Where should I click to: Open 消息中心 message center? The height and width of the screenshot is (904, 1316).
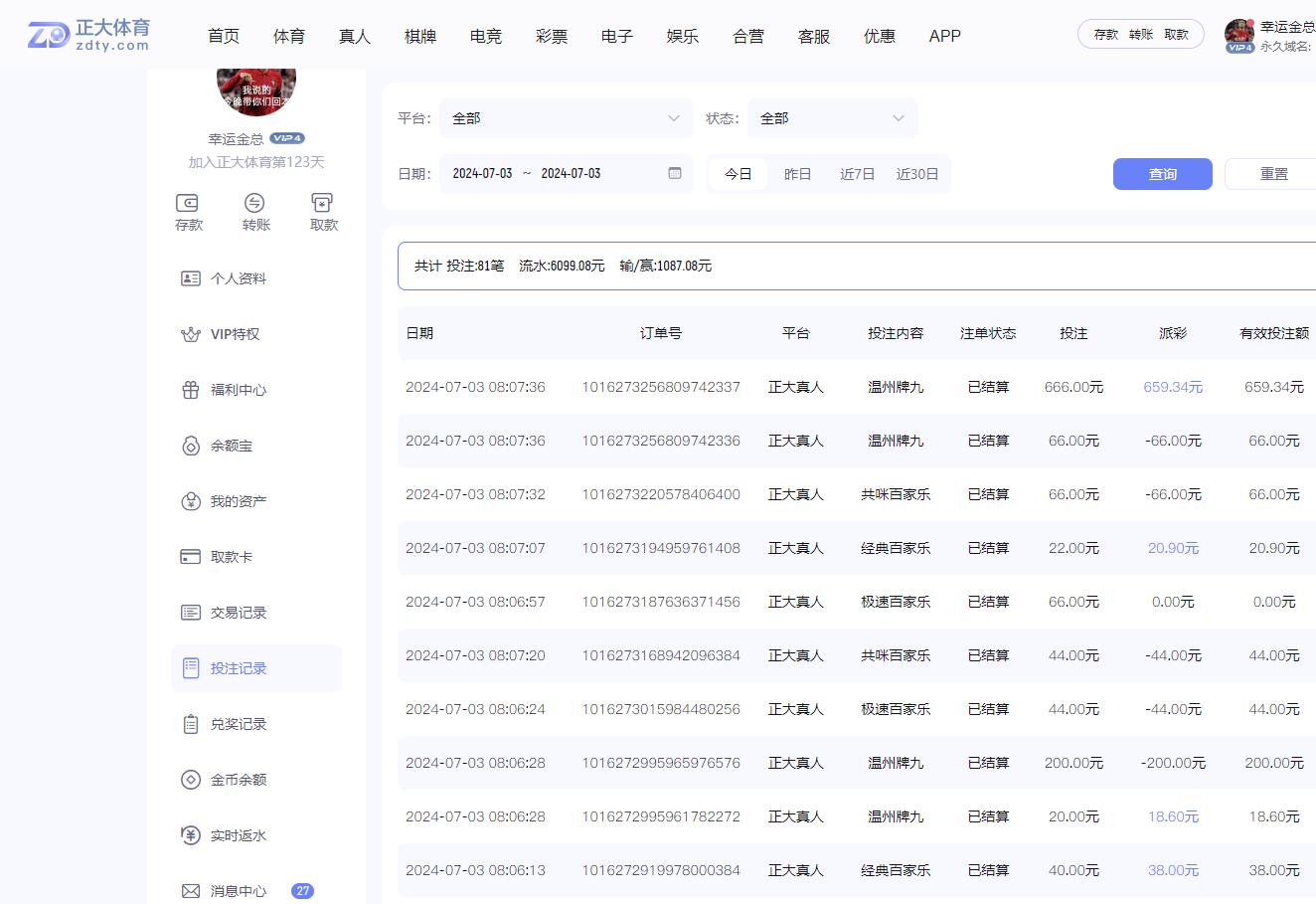[x=239, y=891]
